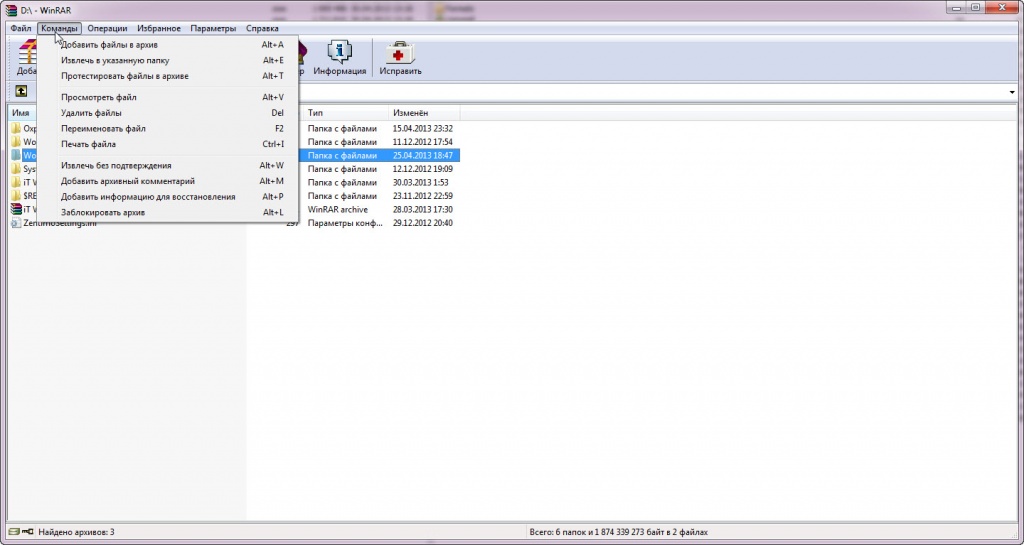Image resolution: width=1024 pixels, height=545 pixels.
Task: Choose Извлечь без подтверждения
Action: (168, 165)
